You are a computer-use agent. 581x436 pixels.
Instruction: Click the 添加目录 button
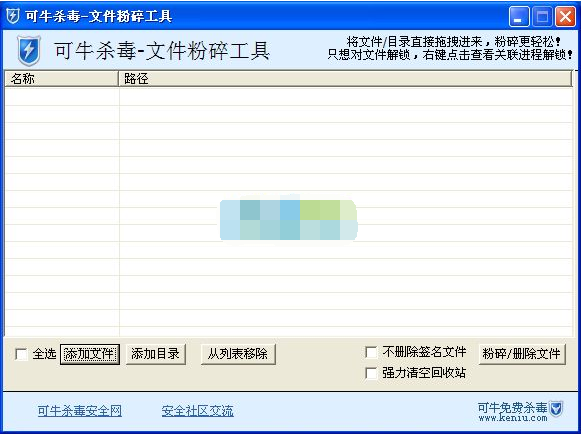pos(156,354)
